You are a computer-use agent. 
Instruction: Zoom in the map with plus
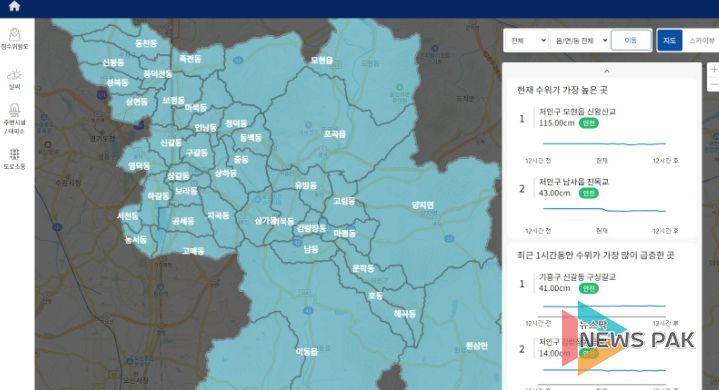714,70
